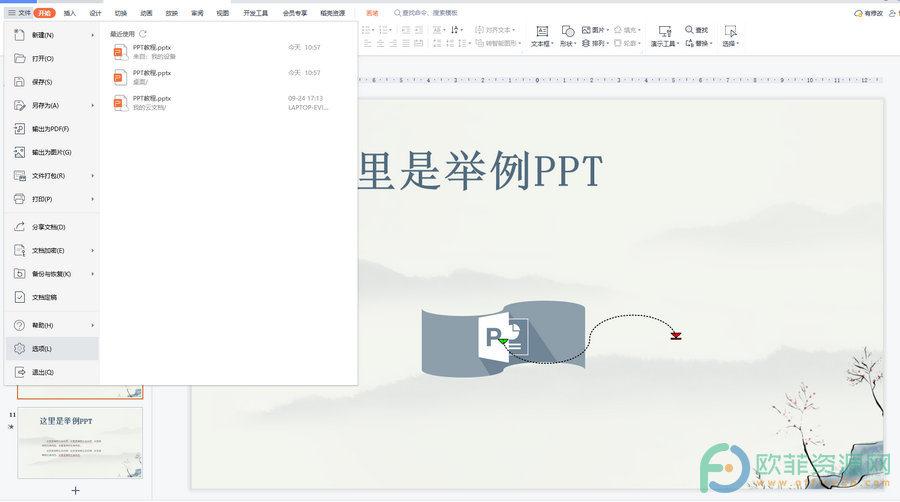Screen dimensions: 900x502
Task: Open the 新建(N) menu entry
Action: [52, 35]
